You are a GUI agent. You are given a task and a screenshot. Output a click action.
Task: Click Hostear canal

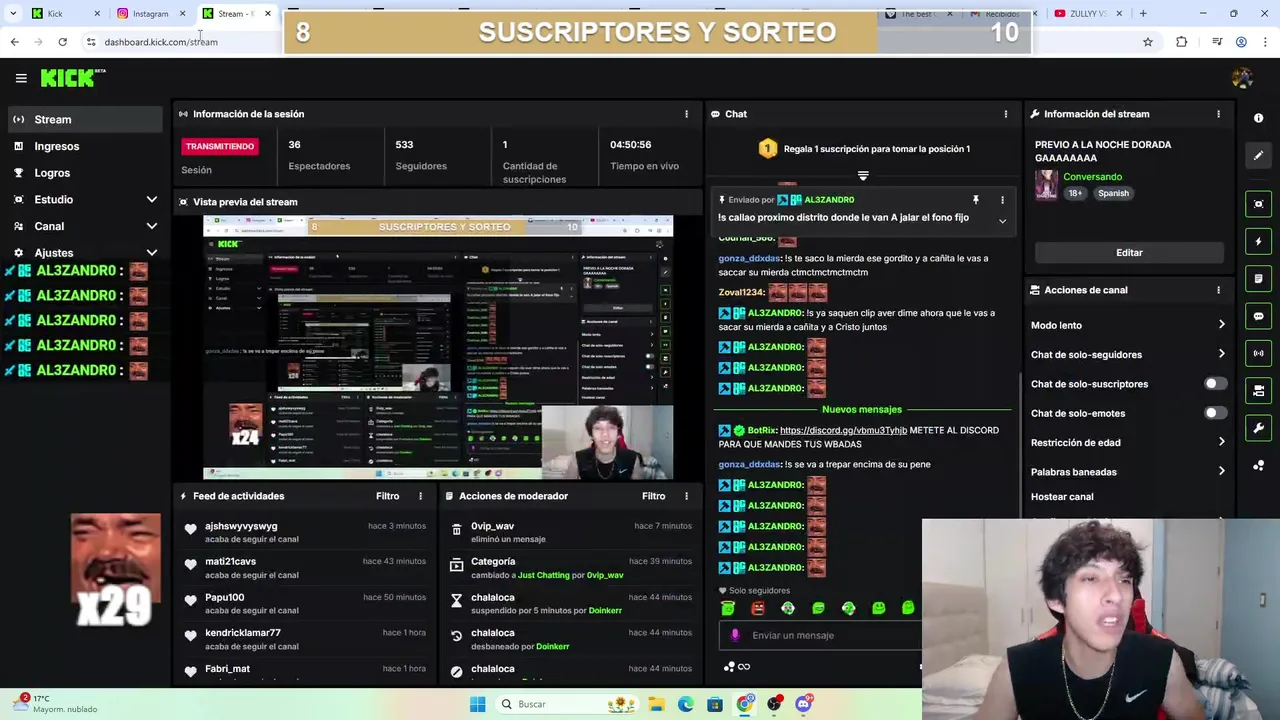(x=1062, y=497)
